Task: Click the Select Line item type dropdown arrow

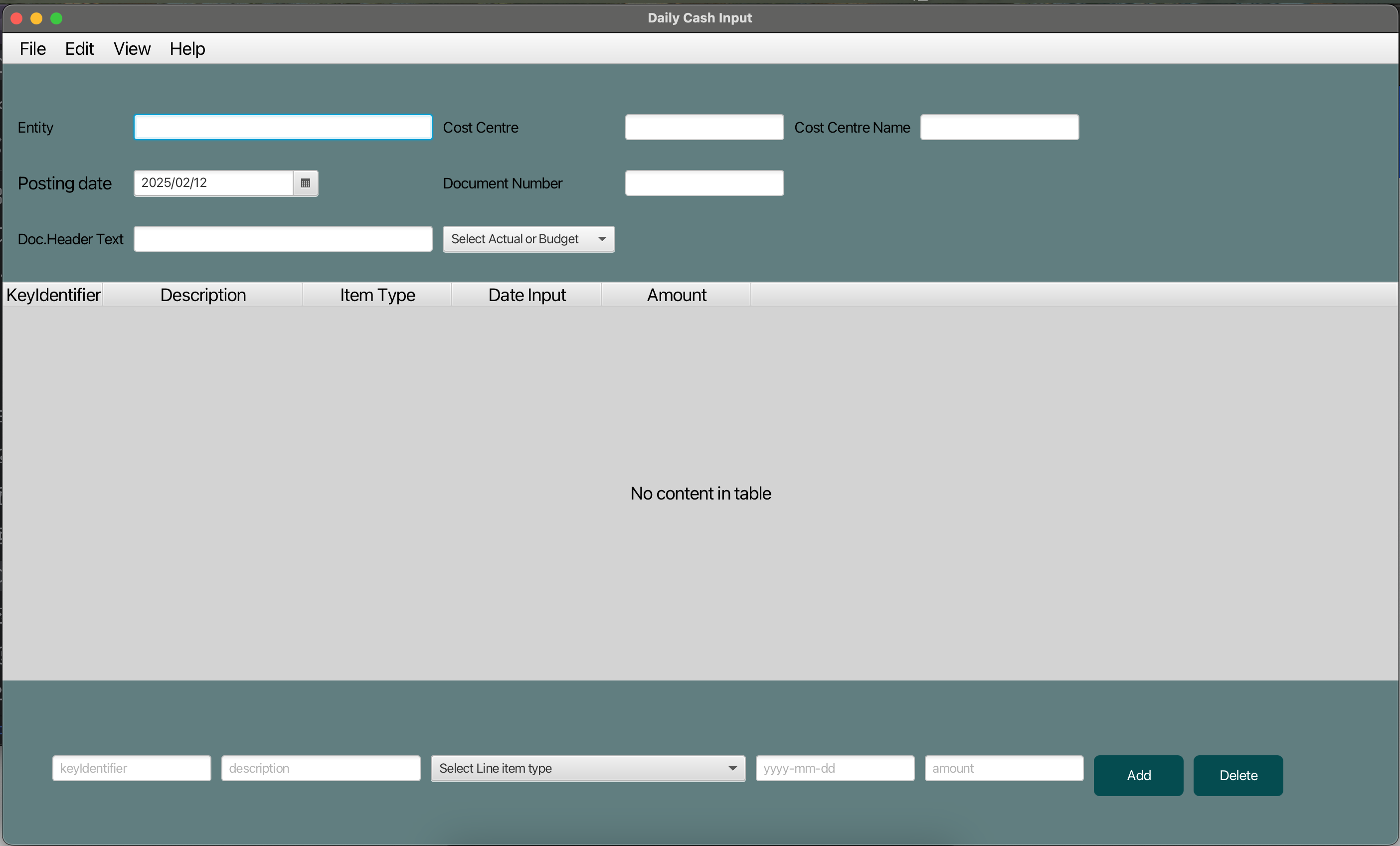Action: coord(732,768)
